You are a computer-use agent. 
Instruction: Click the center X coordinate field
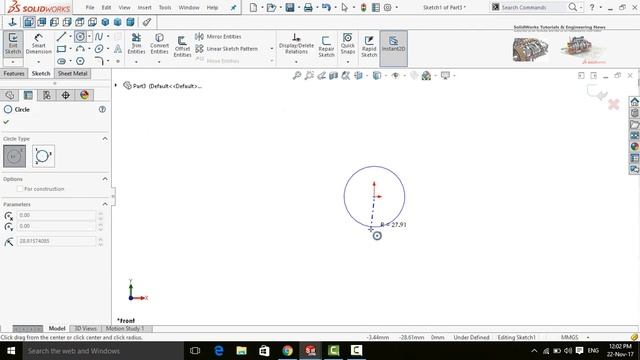tap(57, 215)
